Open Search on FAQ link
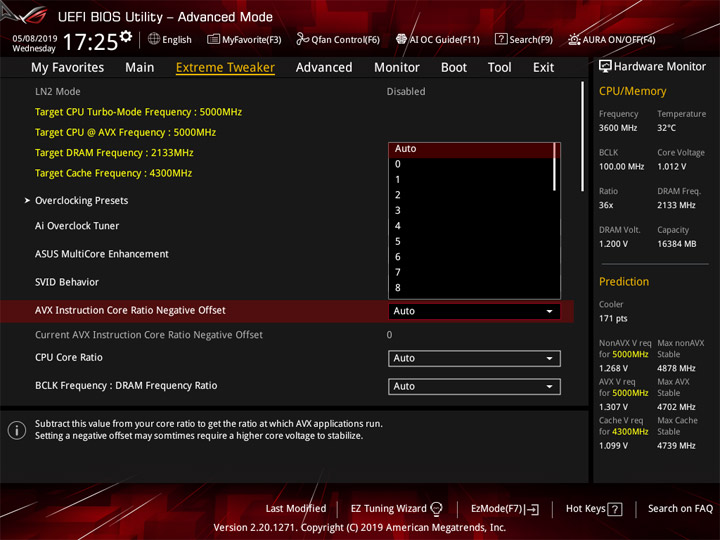 [681, 509]
